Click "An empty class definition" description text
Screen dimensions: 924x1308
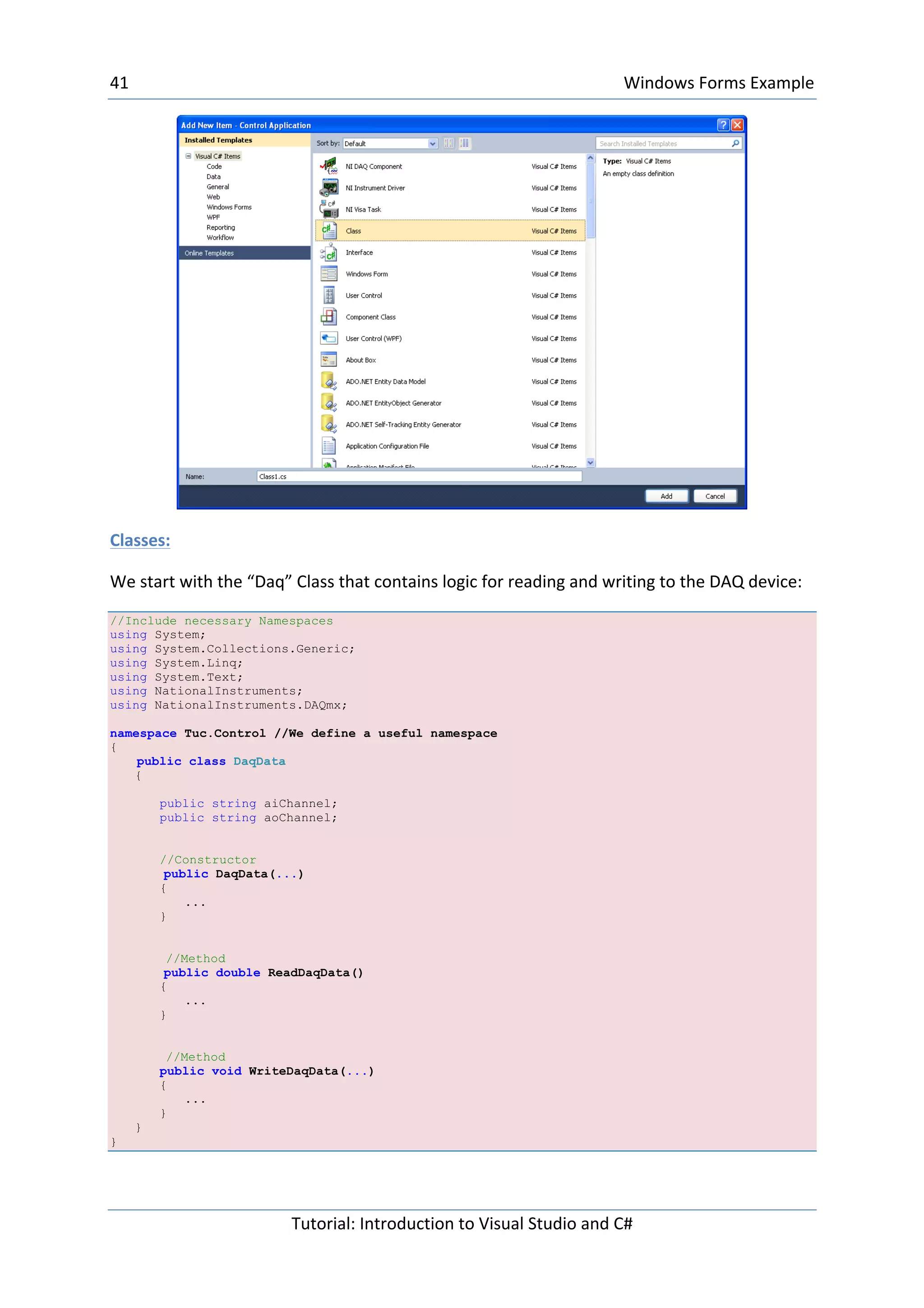pyautogui.click(x=638, y=174)
